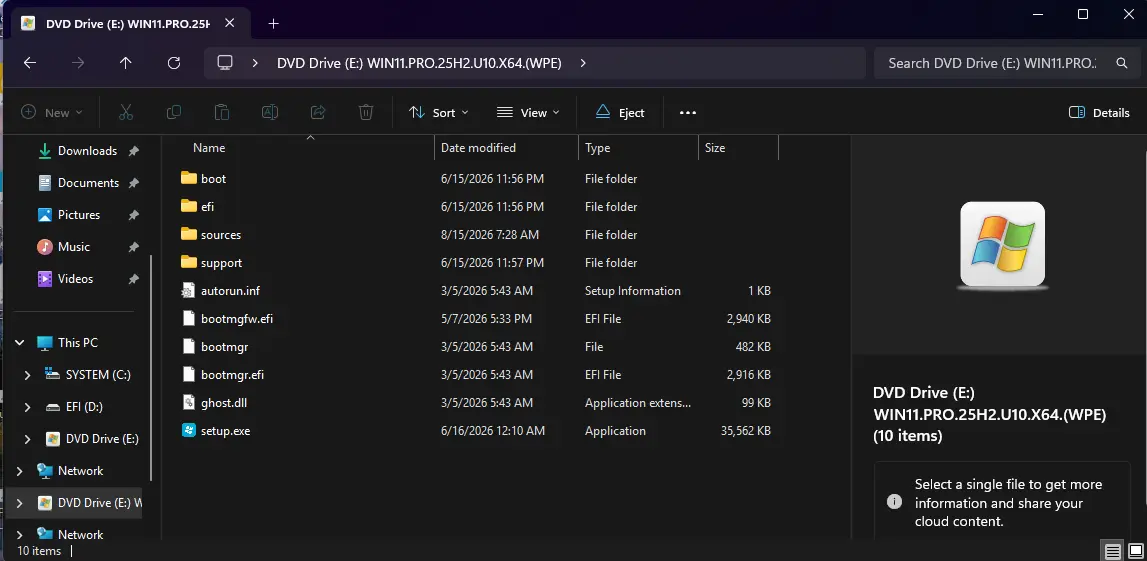
Task: Toggle the Details pane button
Action: tap(1099, 113)
